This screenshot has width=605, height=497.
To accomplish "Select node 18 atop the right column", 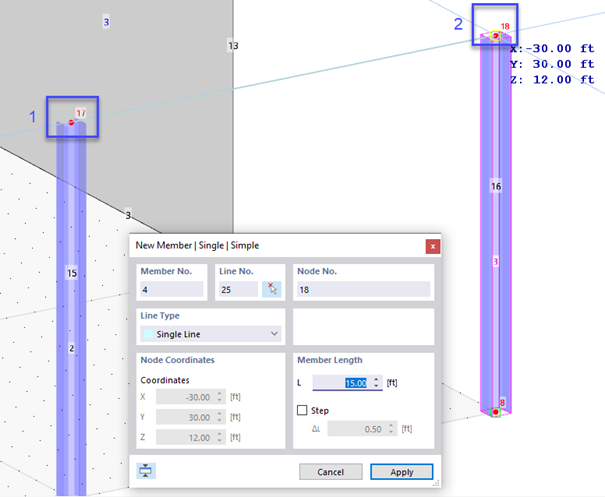I will tap(496, 36).
